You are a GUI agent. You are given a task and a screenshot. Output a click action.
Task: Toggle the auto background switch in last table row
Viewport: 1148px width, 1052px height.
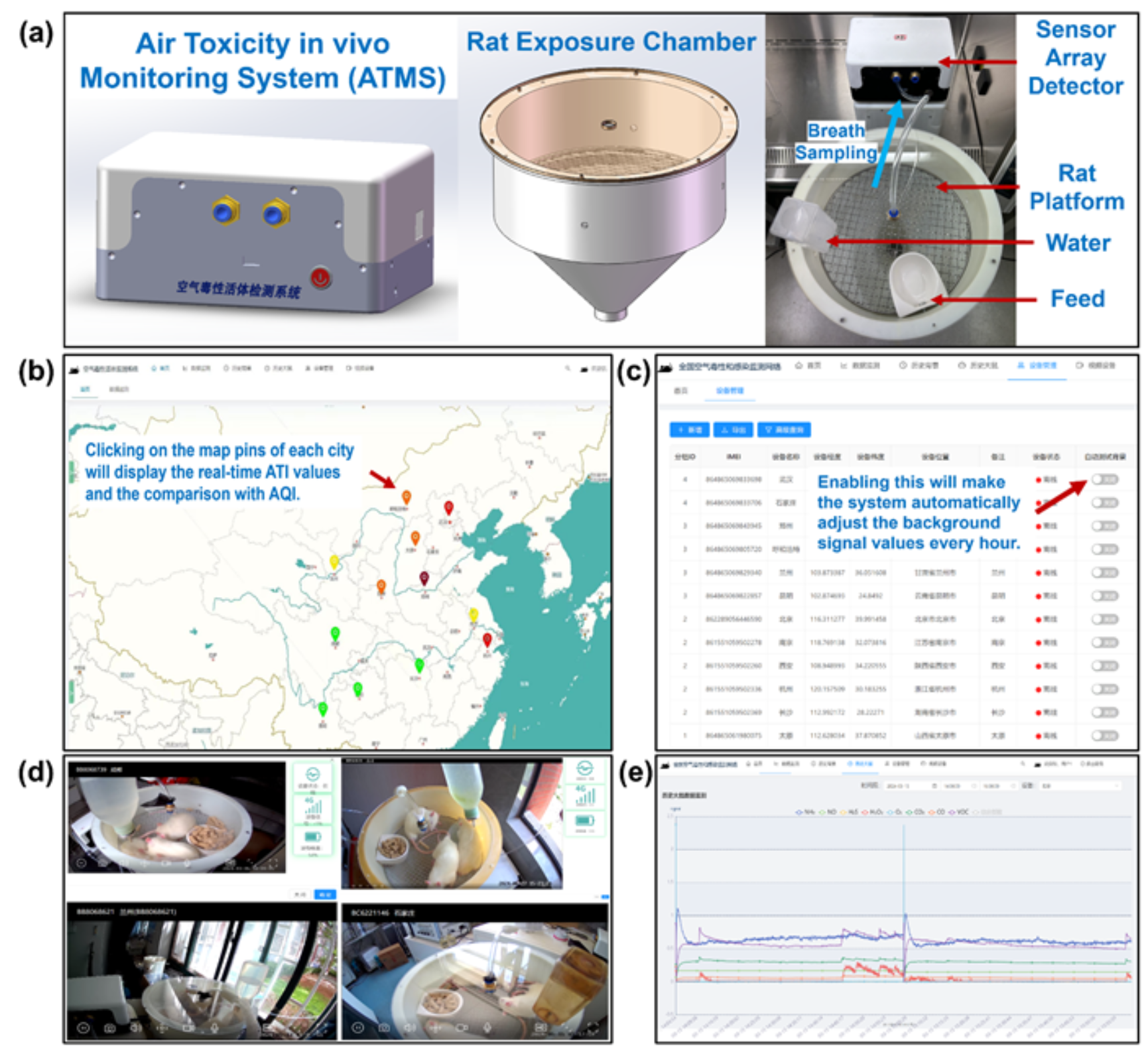(1105, 735)
